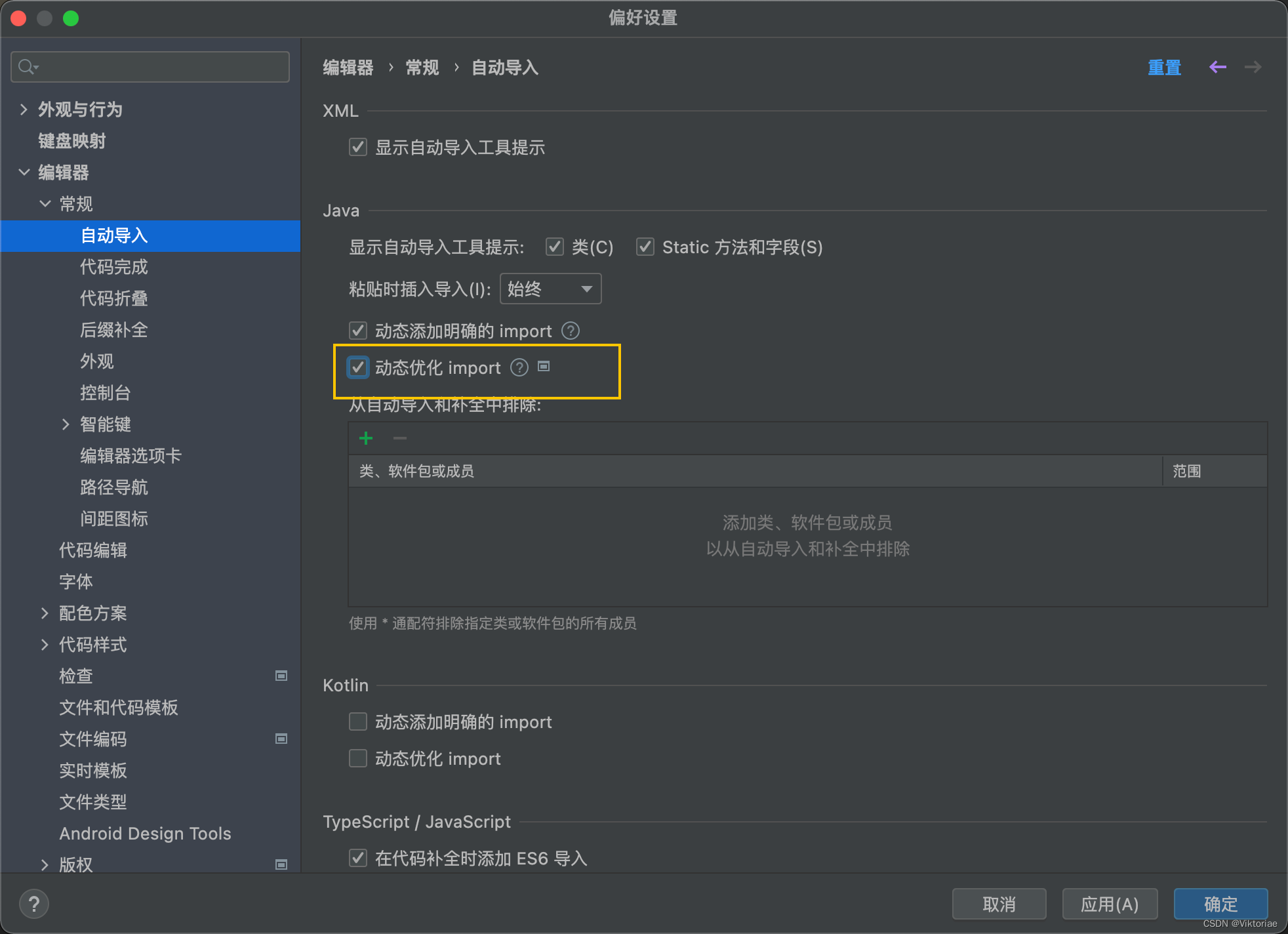Click the search magnifier icon in settings
Viewport: 1288px width, 934px height.
pyautogui.click(x=28, y=67)
